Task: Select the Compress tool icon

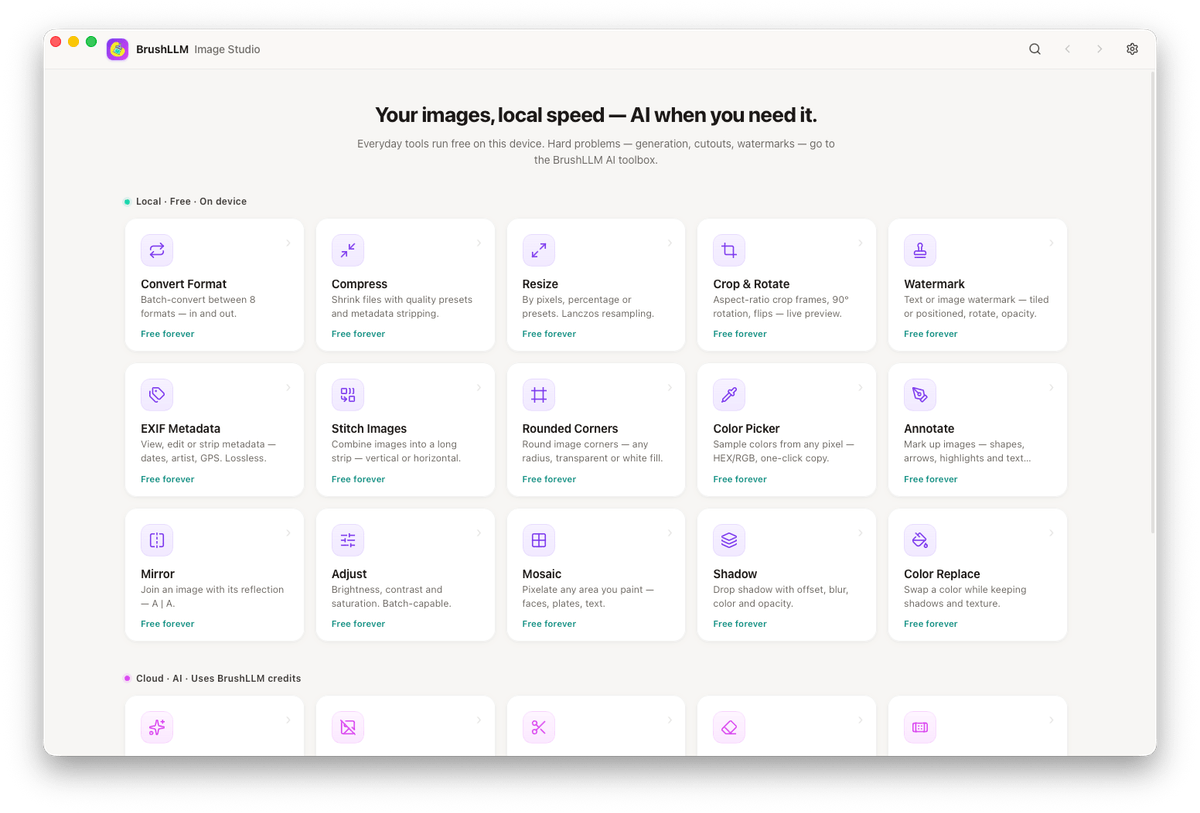Action: click(348, 250)
